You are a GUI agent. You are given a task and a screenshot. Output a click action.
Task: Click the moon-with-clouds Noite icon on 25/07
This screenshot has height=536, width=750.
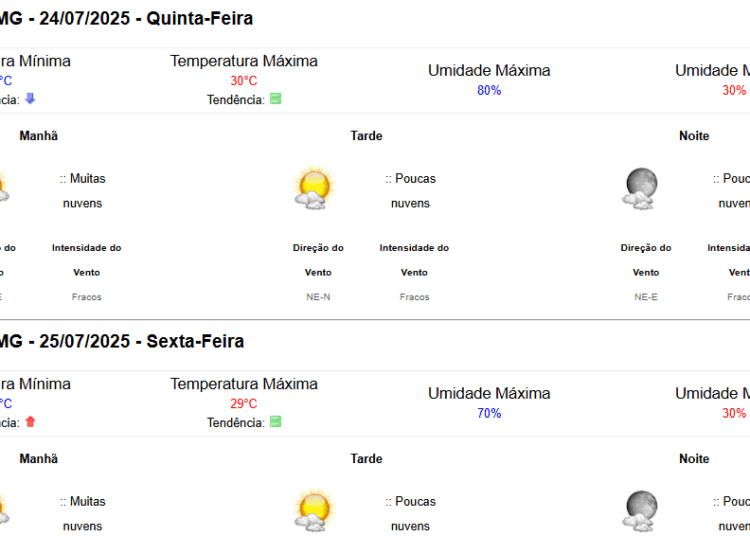(x=641, y=511)
